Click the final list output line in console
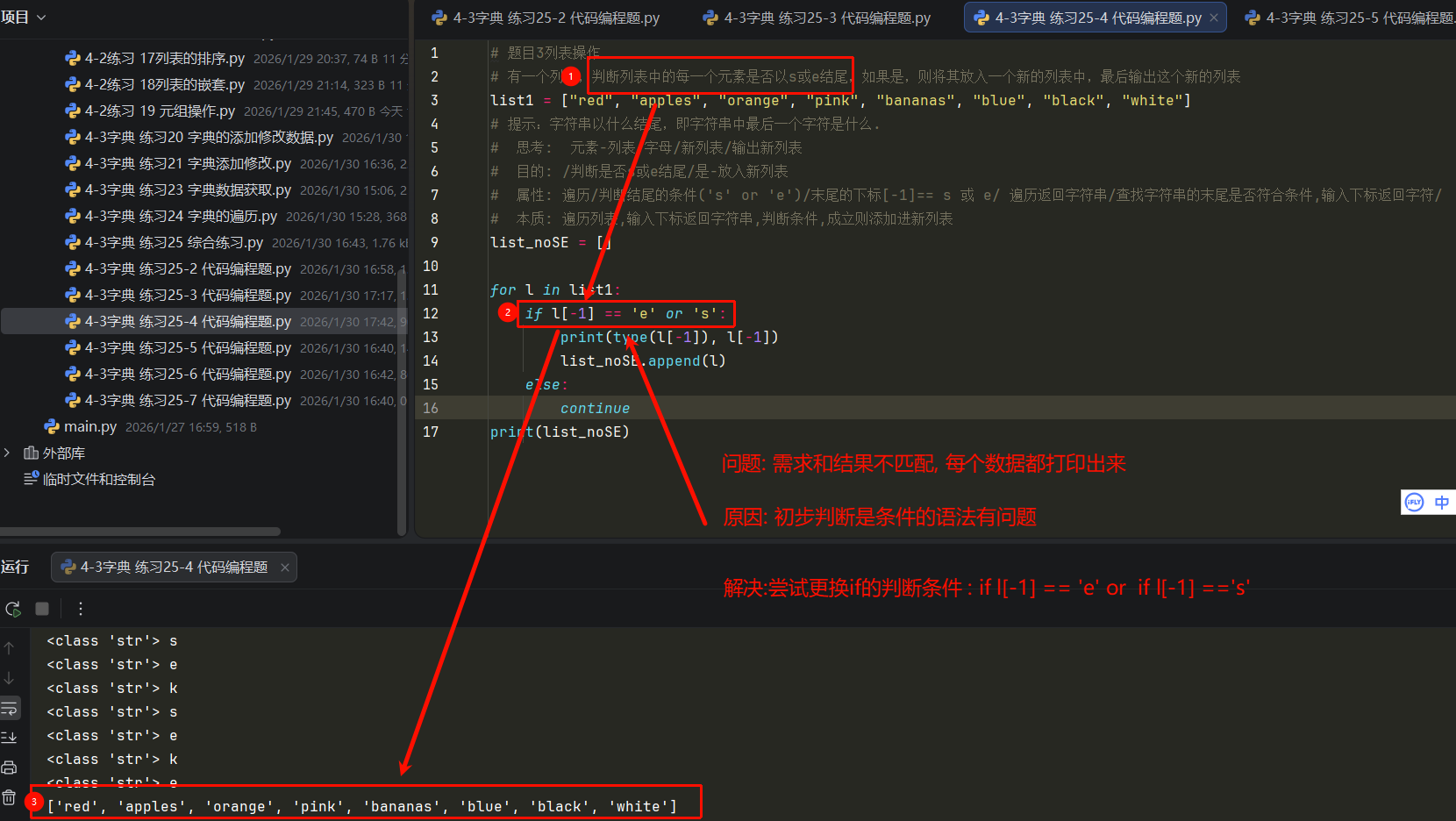This screenshot has height=821, width=1456. click(x=362, y=806)
